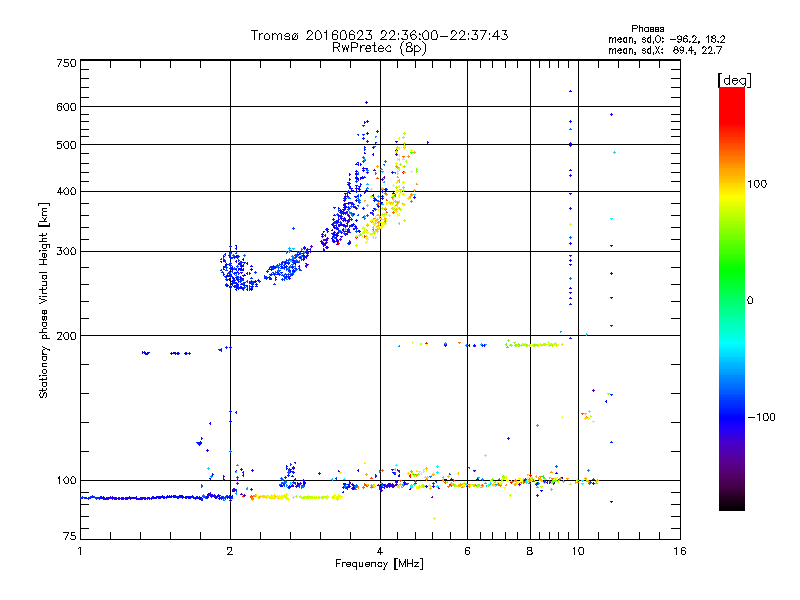Click the x-axis tick label '6'
Image resolution: width=800 pixels, height=600 pixels.
click(467, 551)
